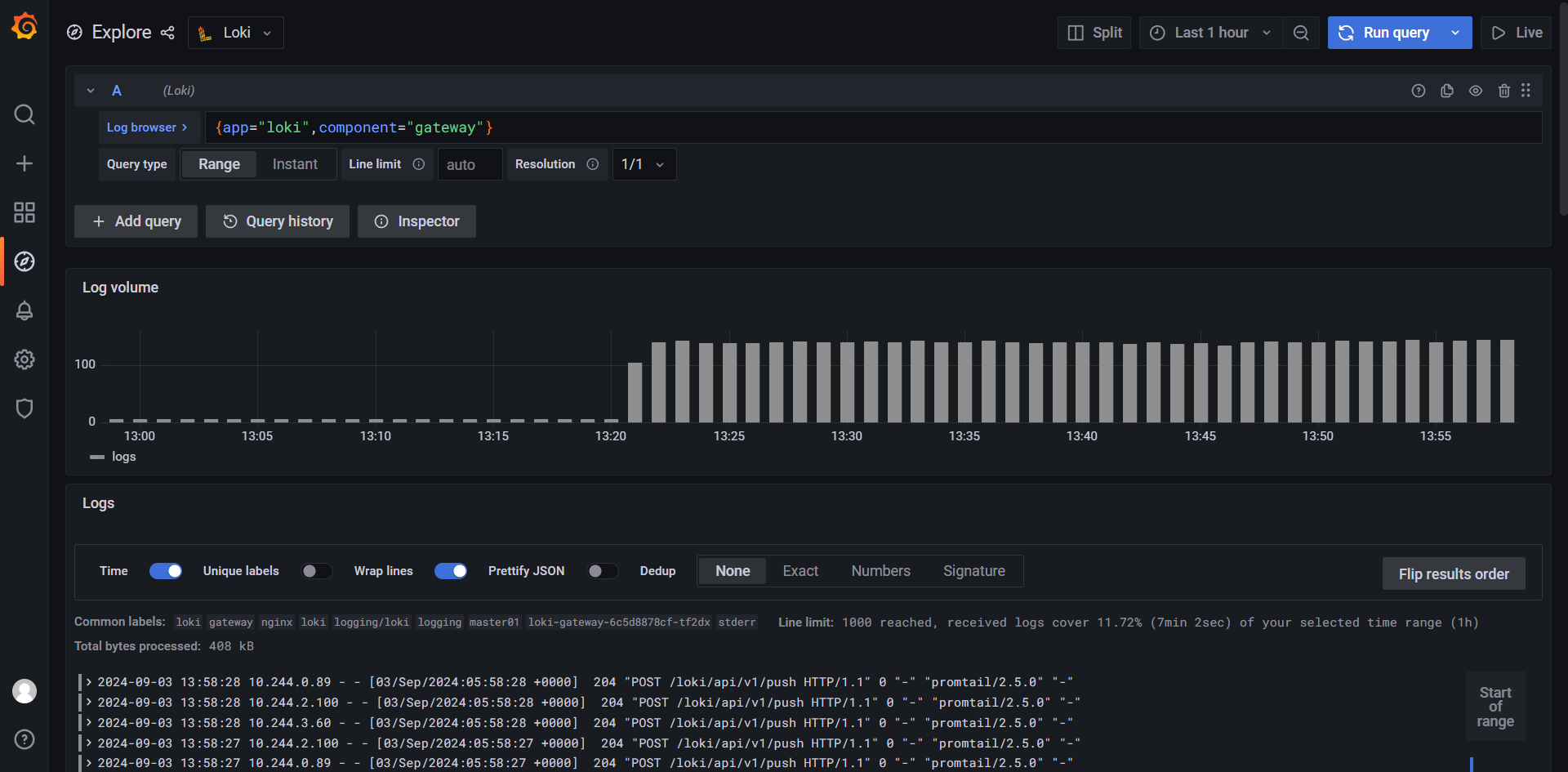Open the Alerting bell icon in sidebar
The width and height of the screenshot is (1568, 772).
point(24,310)
